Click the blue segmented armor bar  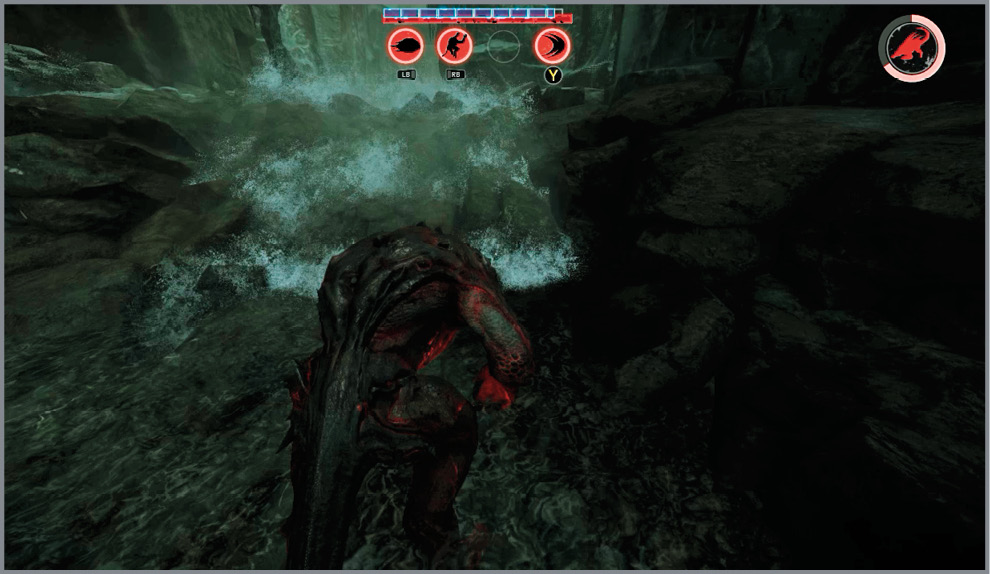tap(472, 13)
